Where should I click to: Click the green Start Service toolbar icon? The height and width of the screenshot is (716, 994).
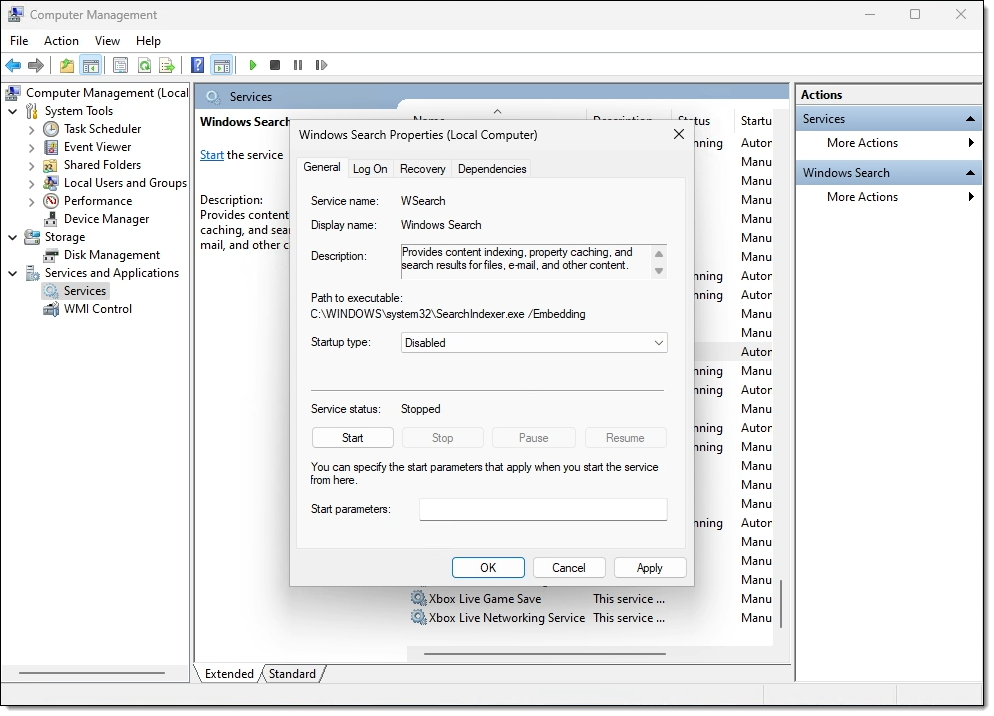click(x=253, y=65)
